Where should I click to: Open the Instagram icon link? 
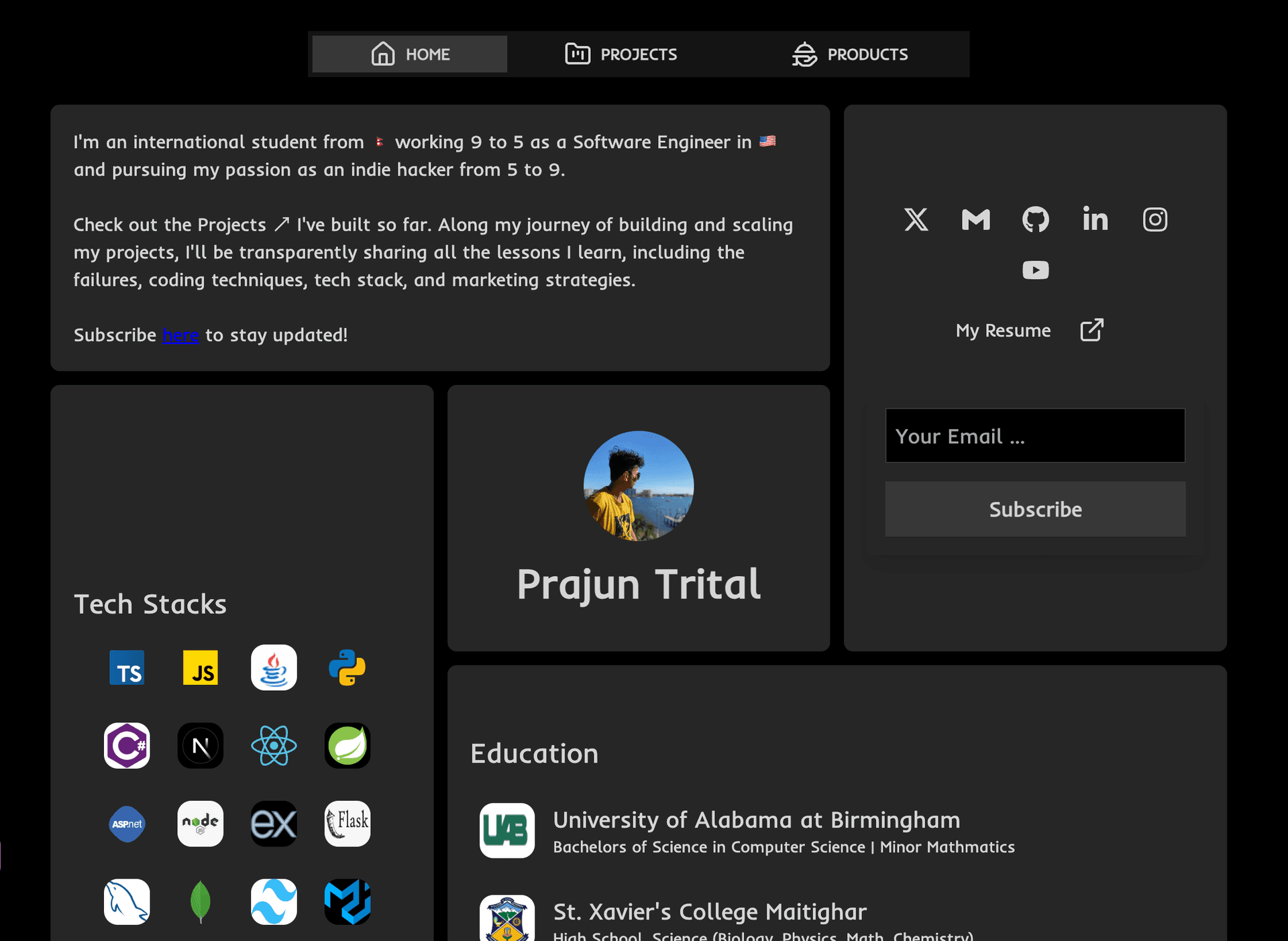[x=1155, y=219]
